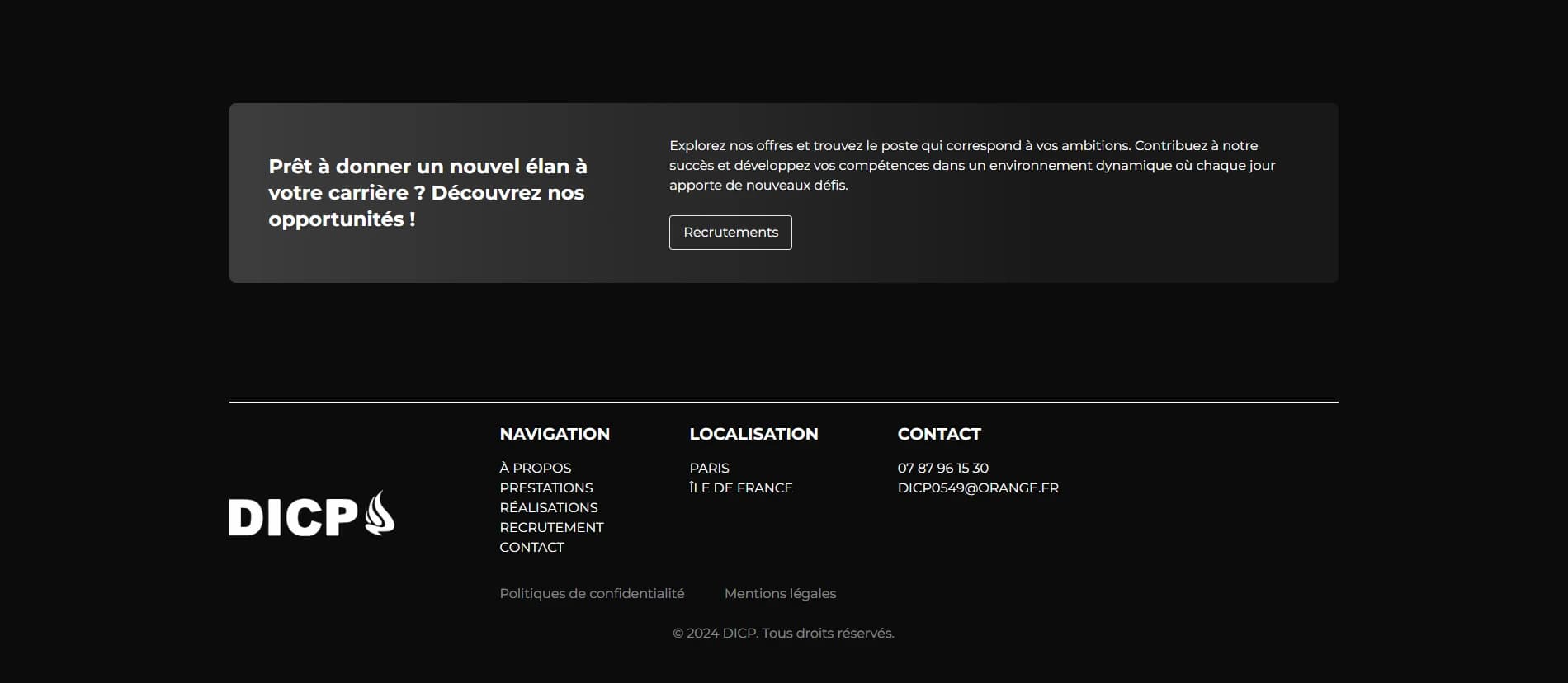Click the DICP0549@ORANGE.FR email address
The height and width of the screenshot is (683, 1568).
[x=977, y=488]
